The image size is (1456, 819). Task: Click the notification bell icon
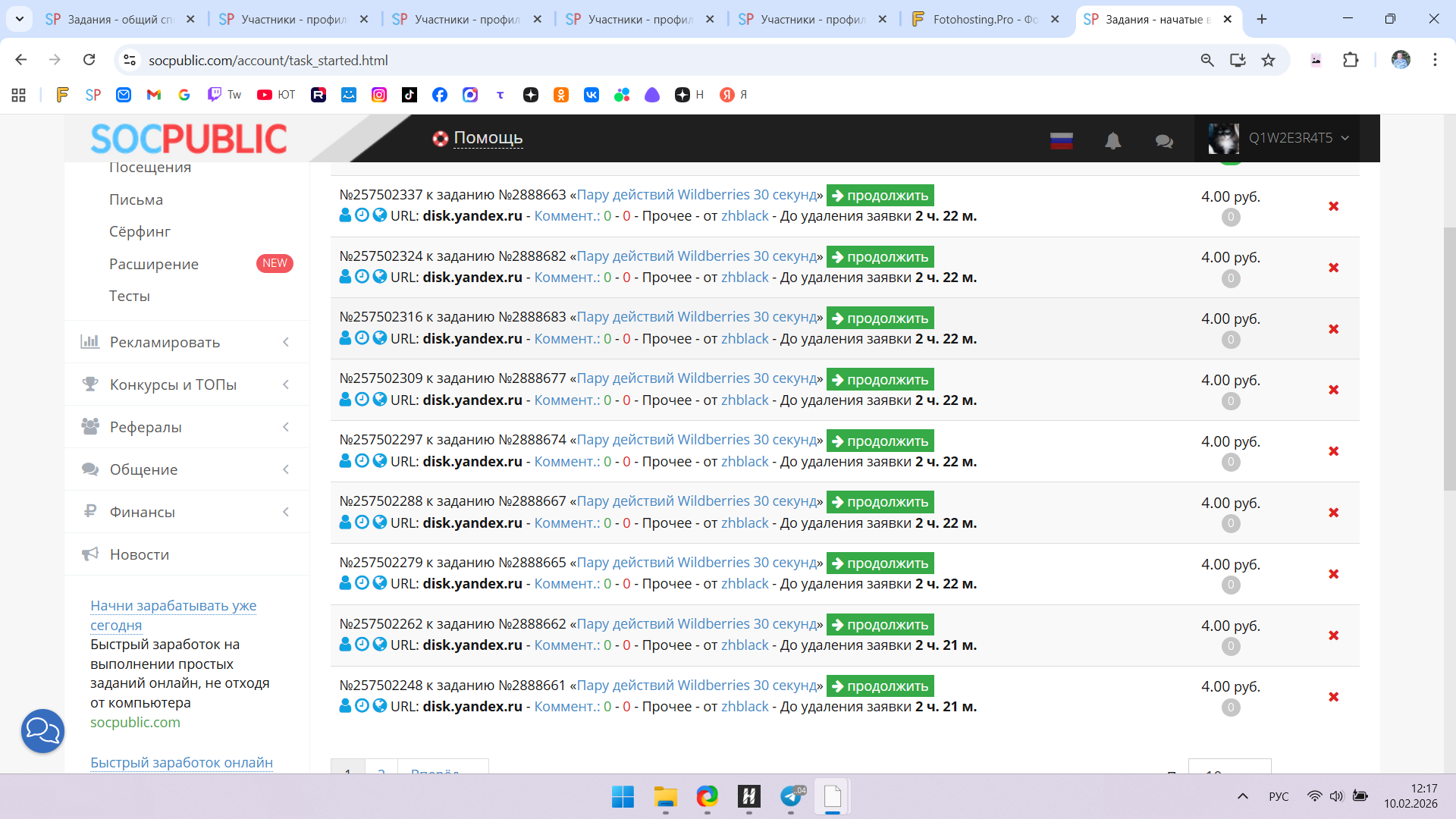1112,140
